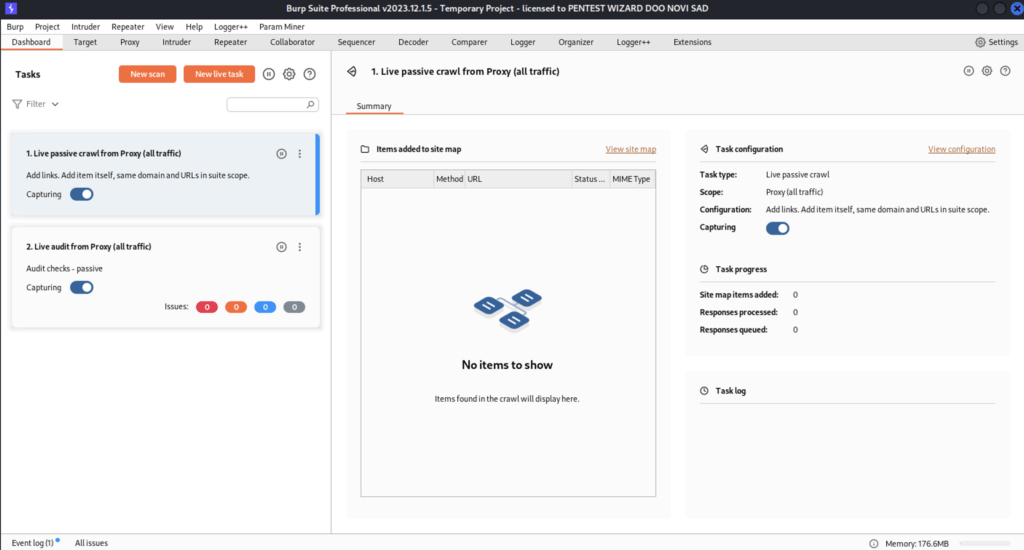This screenshot has width=1024, height=550.
Task: Click the memory usage bar in status bar
Action: click(985, 543)
